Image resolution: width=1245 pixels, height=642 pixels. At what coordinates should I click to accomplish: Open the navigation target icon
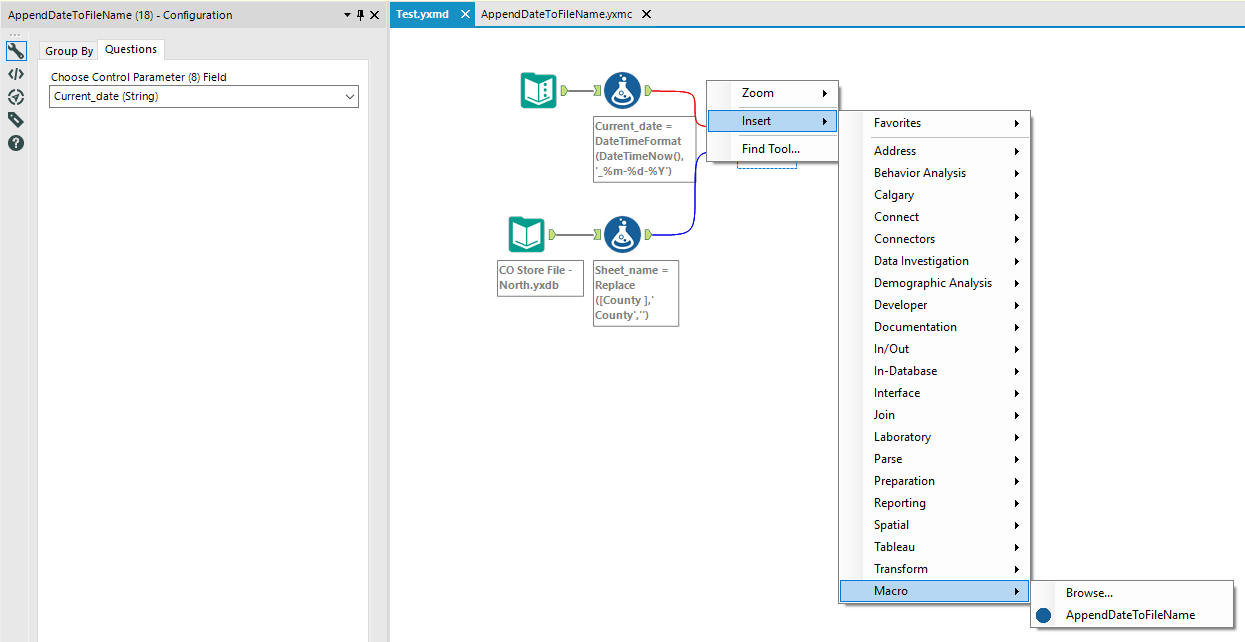click(x=16, y=97)
